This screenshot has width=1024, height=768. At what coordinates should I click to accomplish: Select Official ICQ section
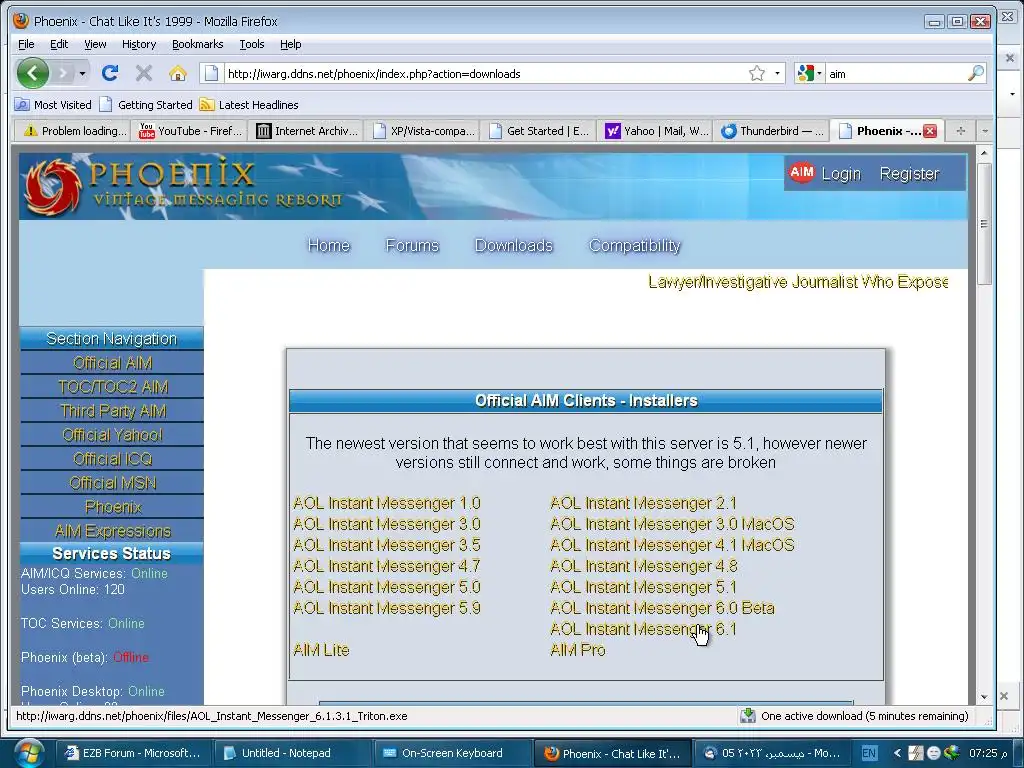(112, 459)
